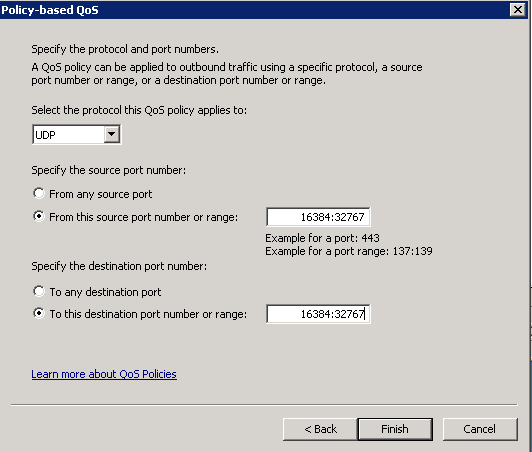This screenshot has height=452, width=532.
Task: Click 'Specify the source port number' heading
Action: [109, 170]
